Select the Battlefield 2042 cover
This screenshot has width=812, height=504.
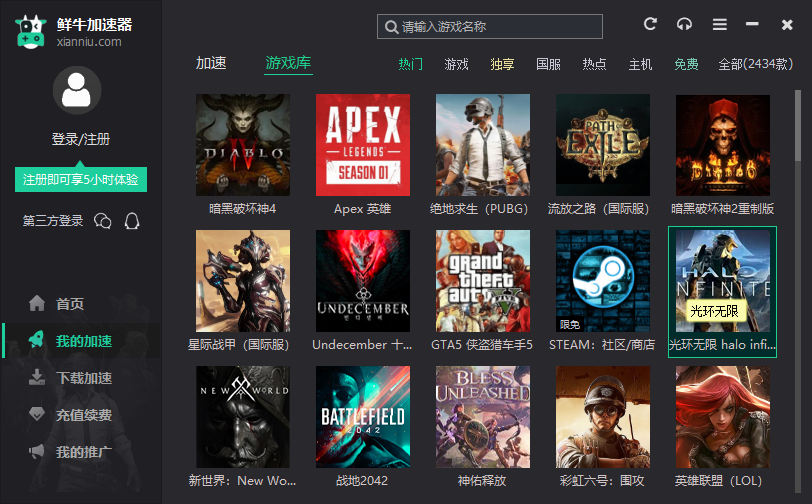click(363, 417)
